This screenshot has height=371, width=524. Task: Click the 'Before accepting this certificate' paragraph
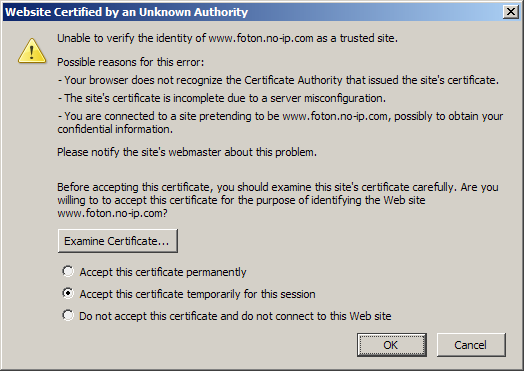pos(278,200)
